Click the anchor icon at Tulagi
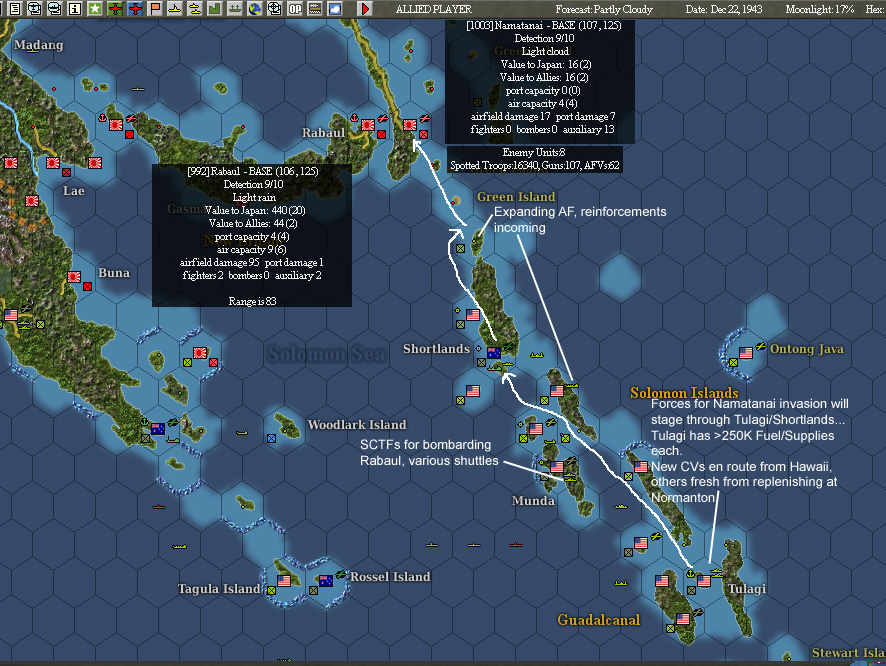The height and width of the screenshot is (666, 886). [x=690, y=573]
